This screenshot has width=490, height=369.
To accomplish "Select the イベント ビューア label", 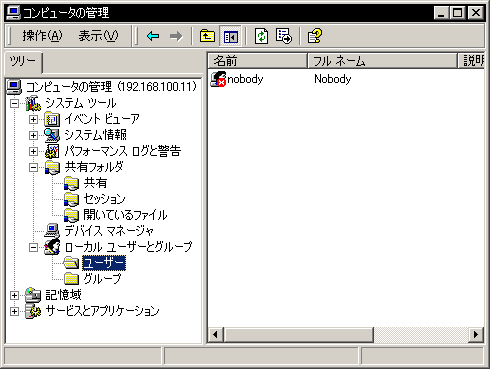I will click(102, 119).
